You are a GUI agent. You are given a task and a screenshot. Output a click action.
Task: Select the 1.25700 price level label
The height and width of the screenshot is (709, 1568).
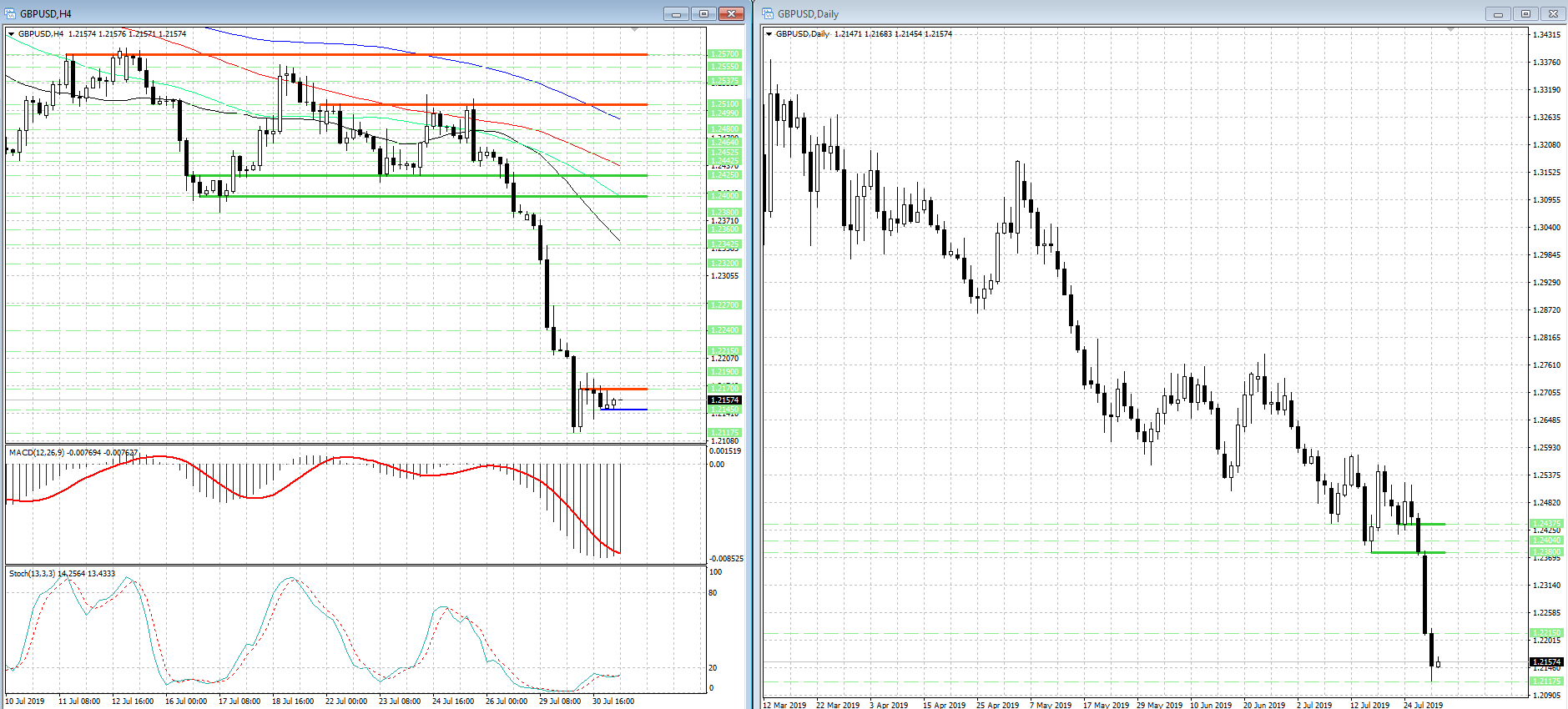click(x=723, y=54)
